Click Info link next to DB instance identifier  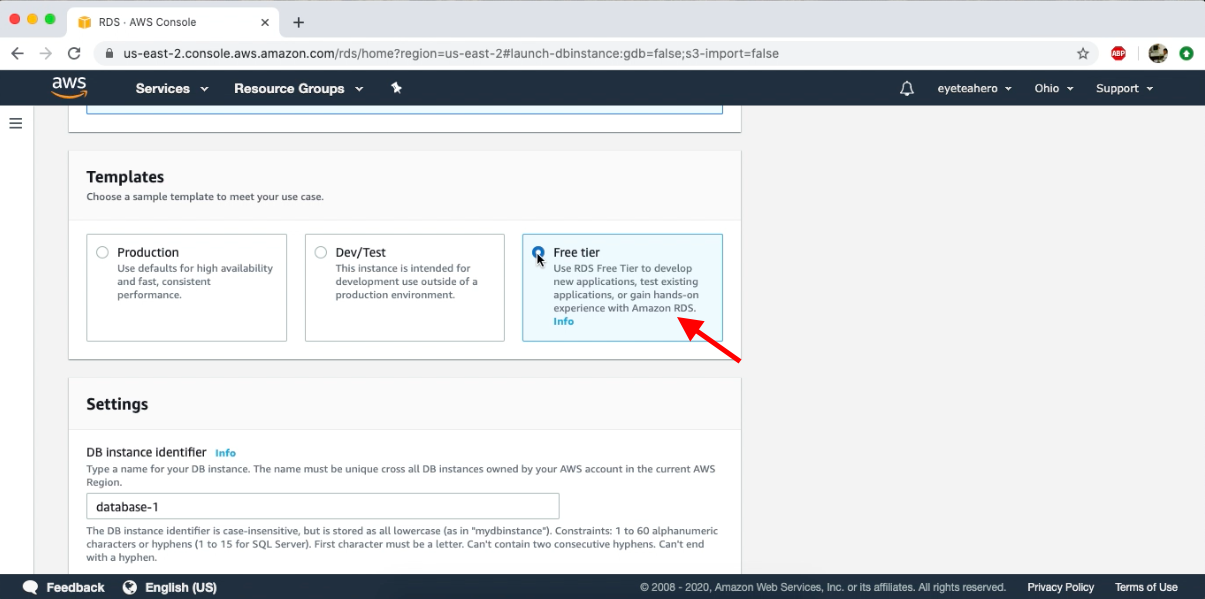click(225, 453)
